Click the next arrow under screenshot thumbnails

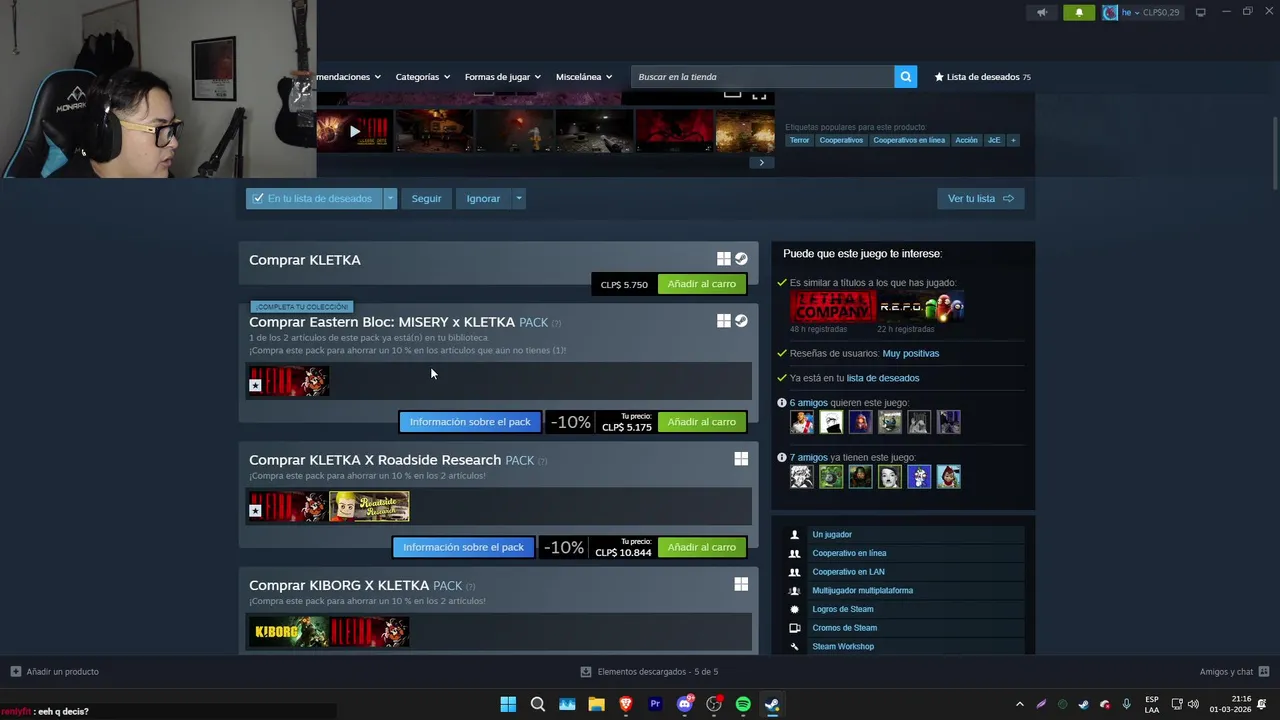click(x=761, y=162)
